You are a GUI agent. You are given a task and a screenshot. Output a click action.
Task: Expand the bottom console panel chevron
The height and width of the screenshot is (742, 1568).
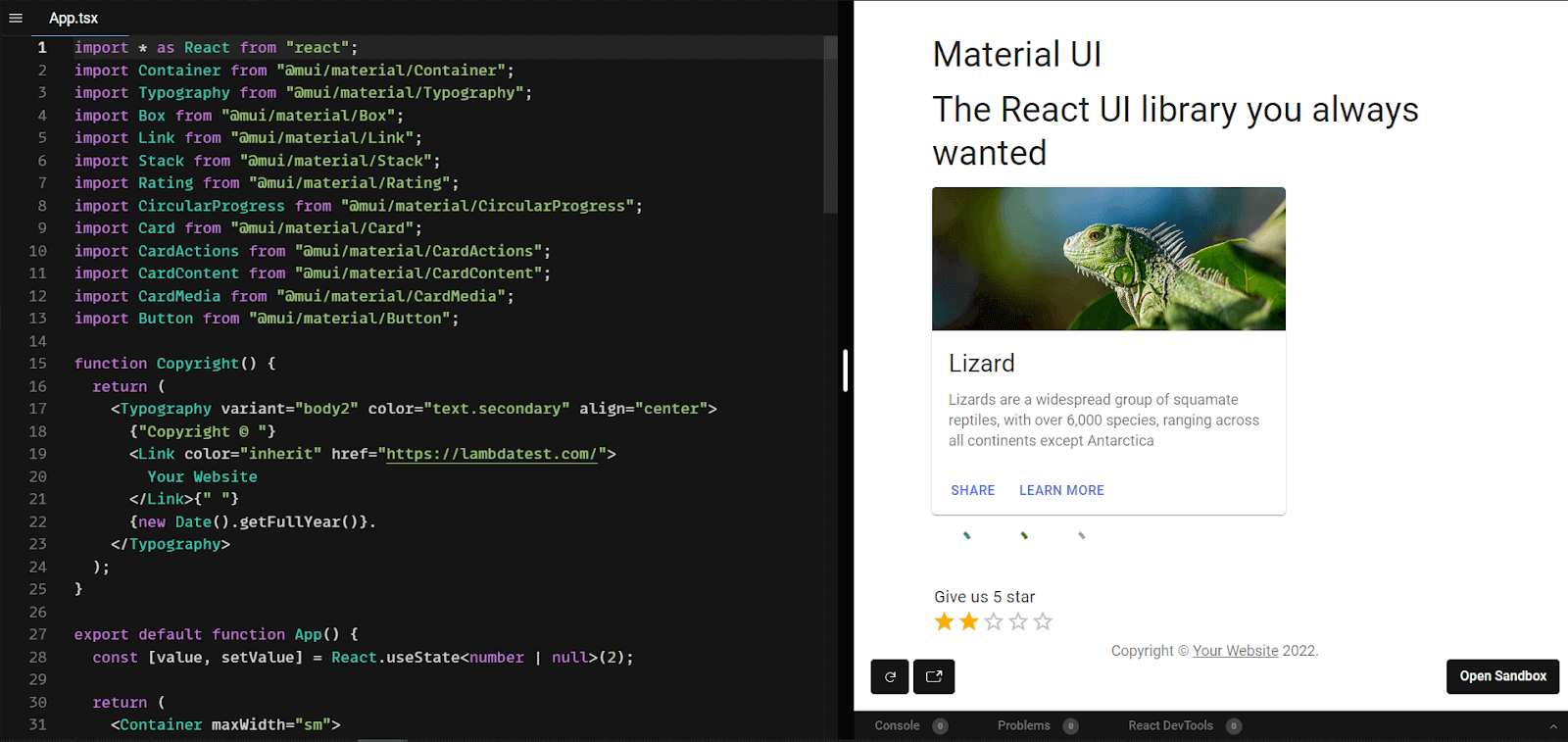coord(1552,726)
